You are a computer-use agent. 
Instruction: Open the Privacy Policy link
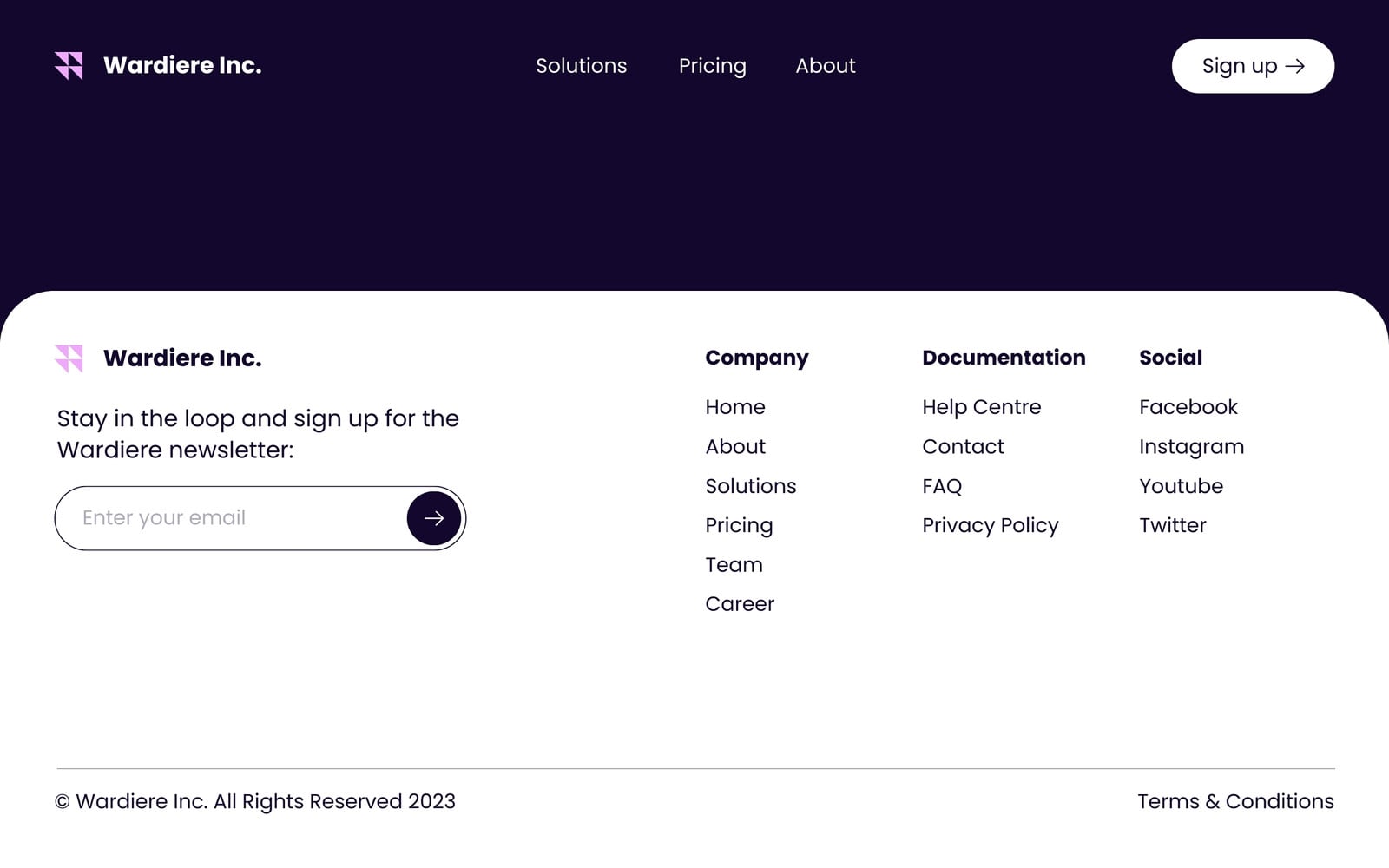point(990,526)
